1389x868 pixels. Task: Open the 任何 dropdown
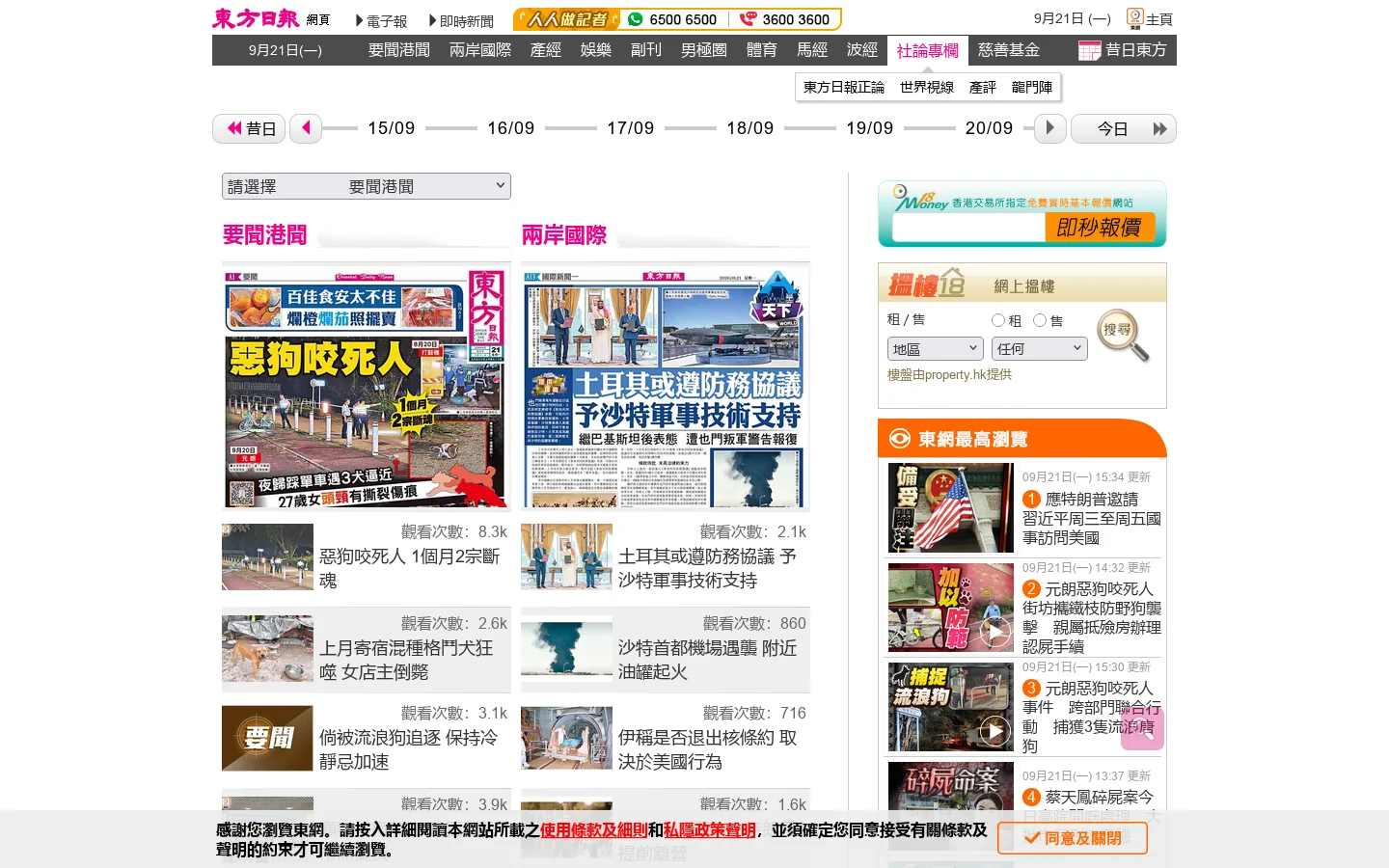click(1040, 349)
